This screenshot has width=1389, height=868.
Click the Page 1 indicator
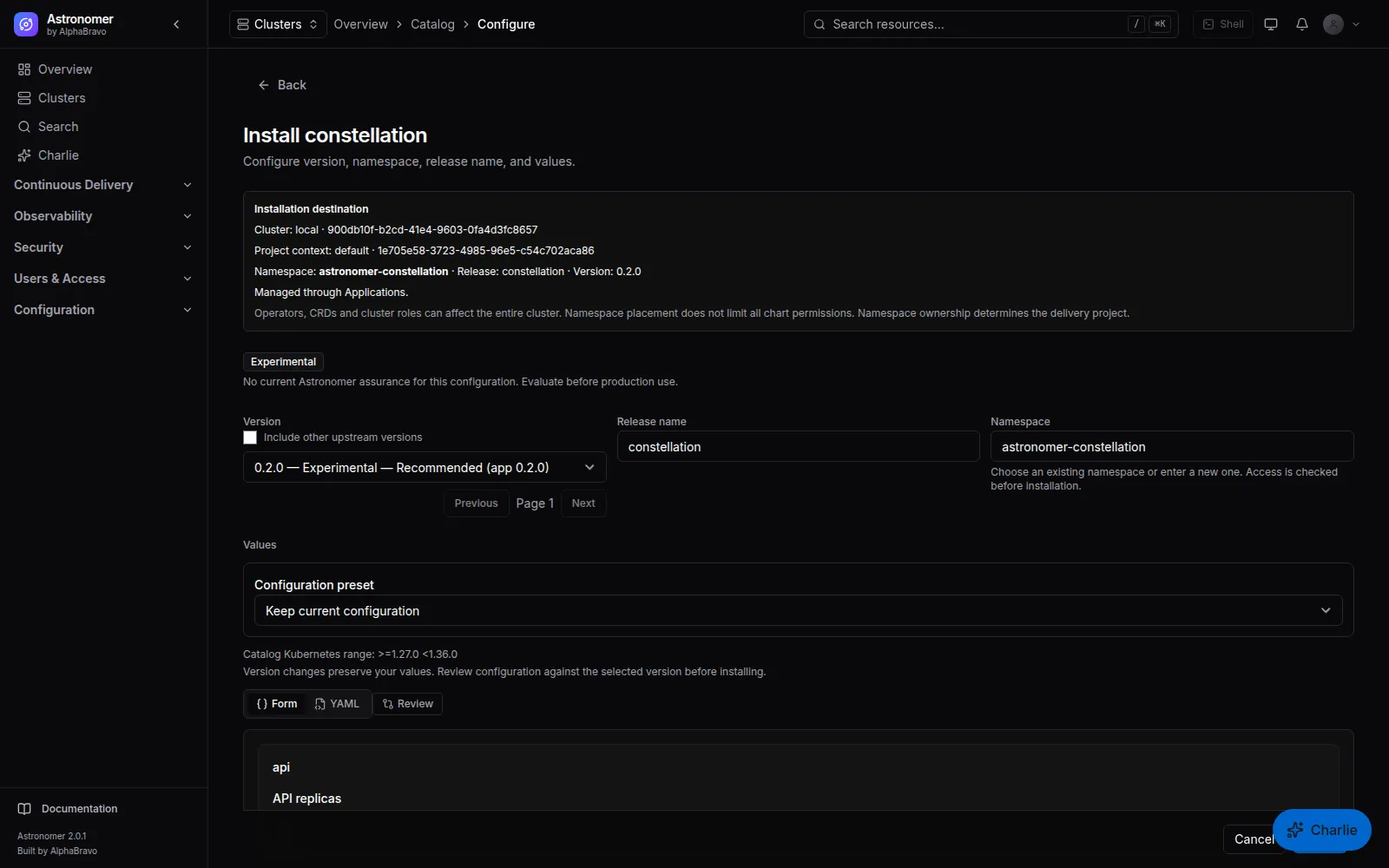[x=535, y=503]
